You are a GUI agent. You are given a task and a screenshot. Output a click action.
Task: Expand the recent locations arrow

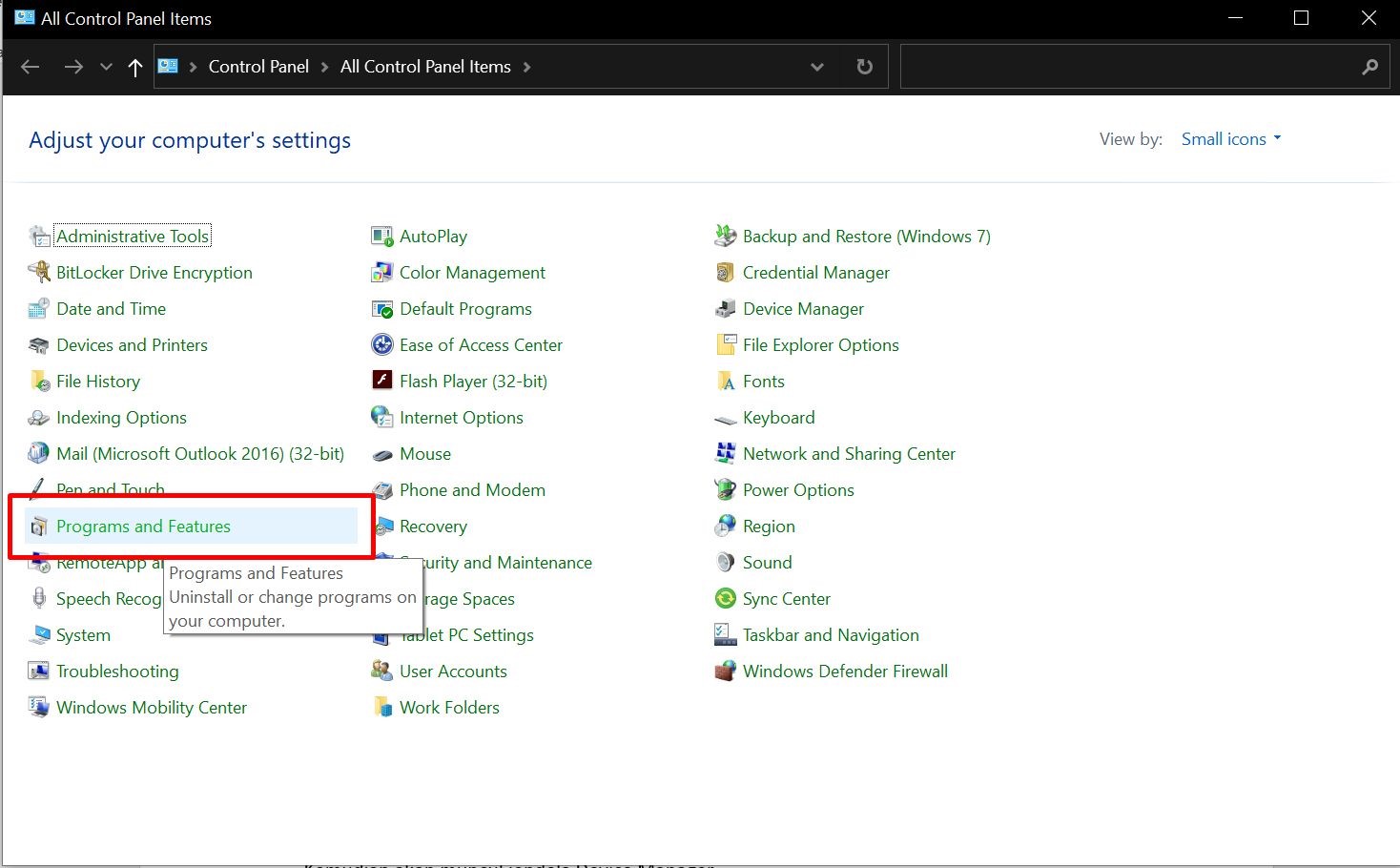(x=106, y=67)
